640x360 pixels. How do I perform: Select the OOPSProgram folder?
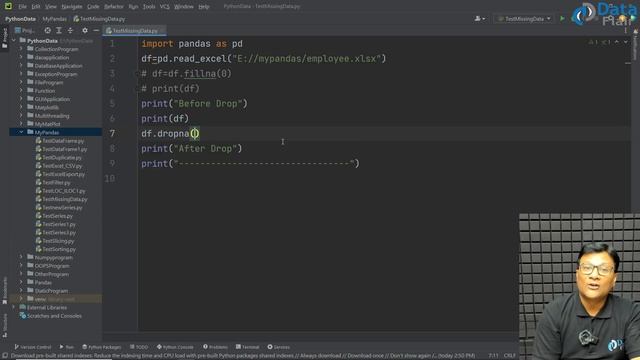51,266
